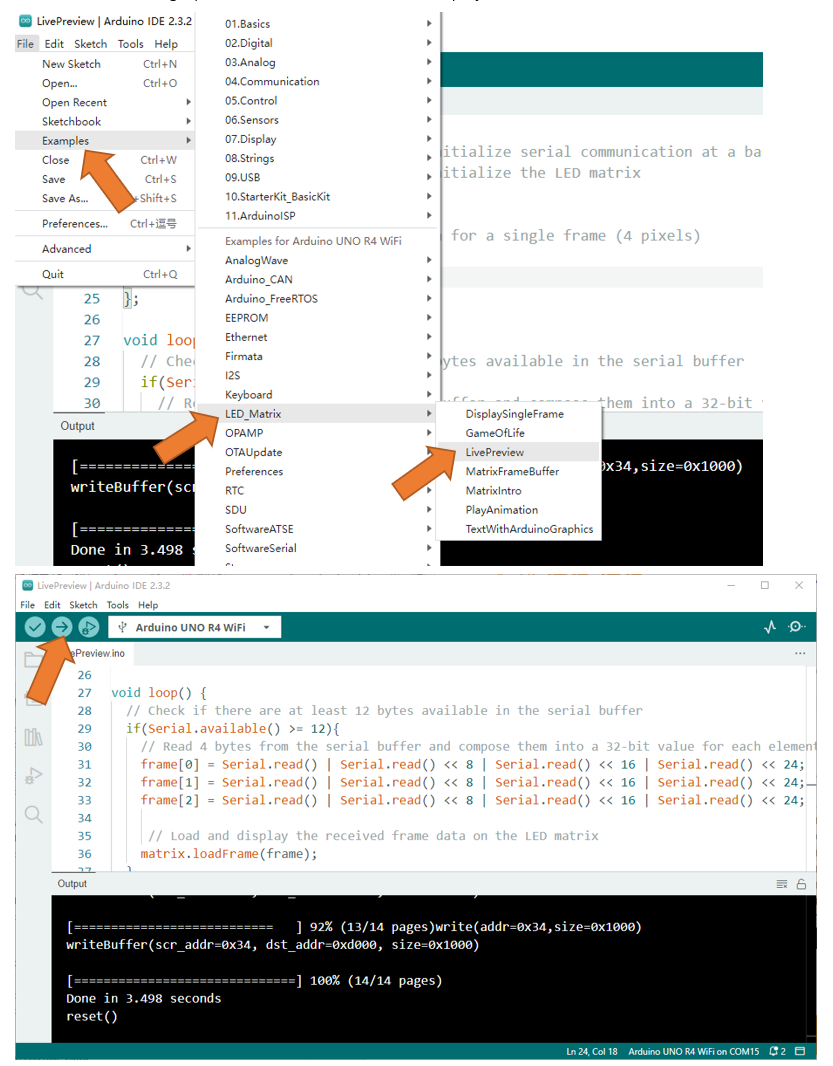
Task: Click the Verify checkmark button
Action: [x=35, y=627]
